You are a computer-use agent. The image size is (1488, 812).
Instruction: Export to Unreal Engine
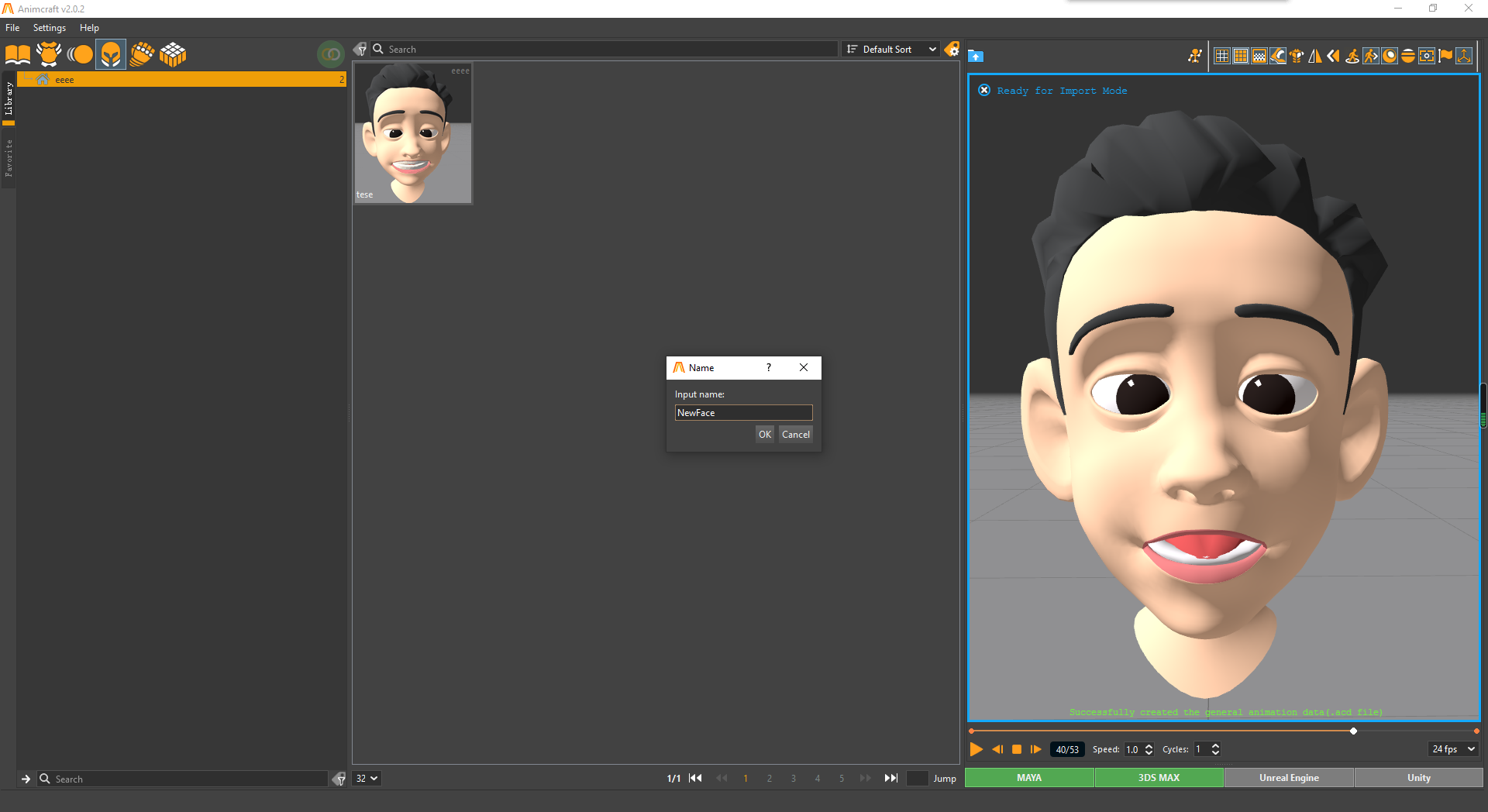1289,778
